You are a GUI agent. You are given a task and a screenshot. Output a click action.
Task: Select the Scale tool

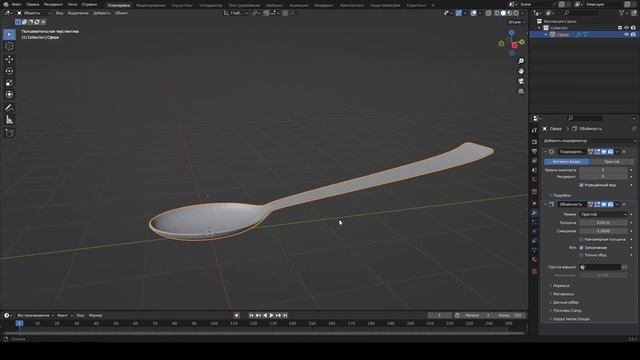[9, 83]
